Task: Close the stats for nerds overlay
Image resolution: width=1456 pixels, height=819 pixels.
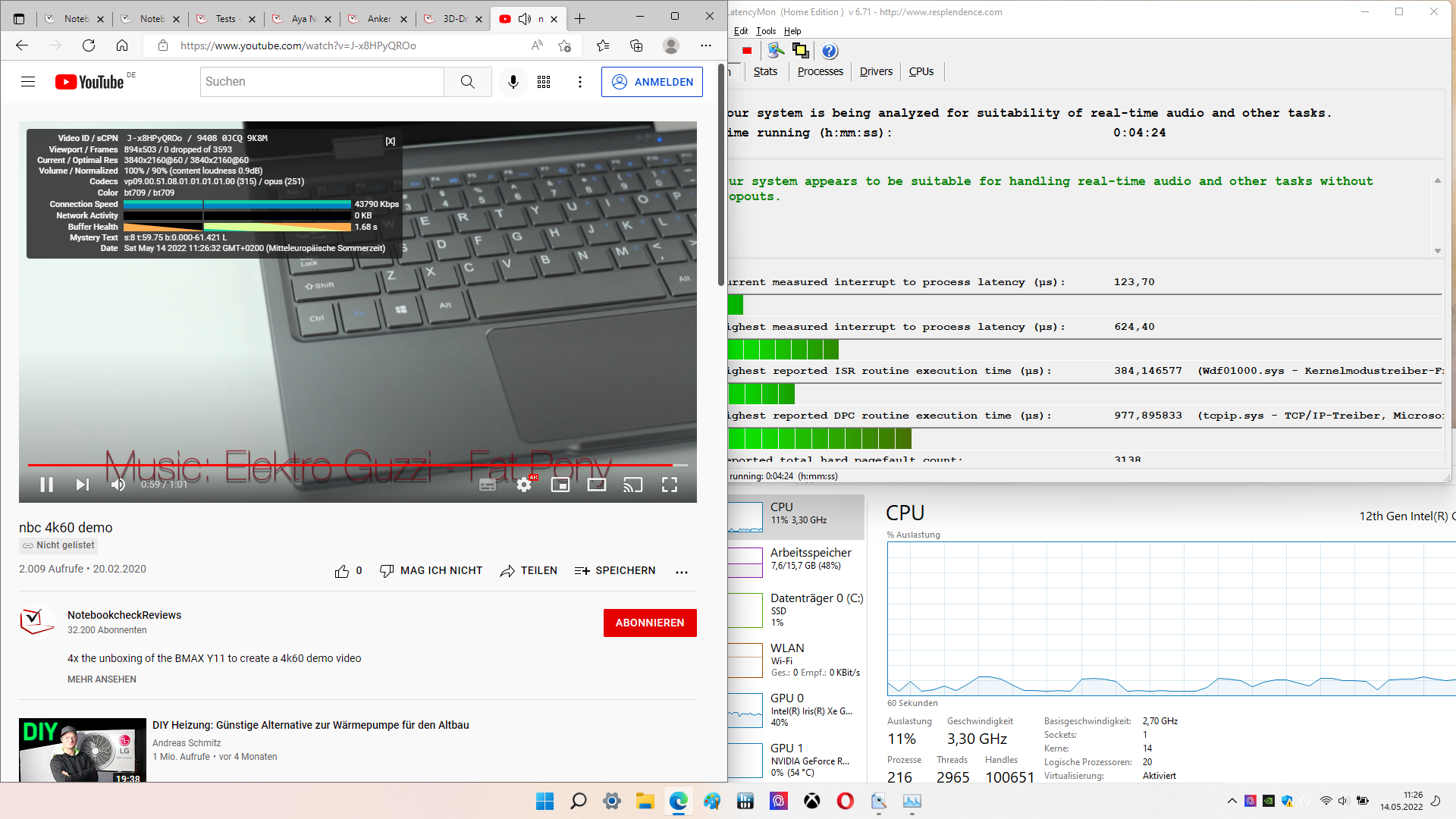Action: click(390, 141)
